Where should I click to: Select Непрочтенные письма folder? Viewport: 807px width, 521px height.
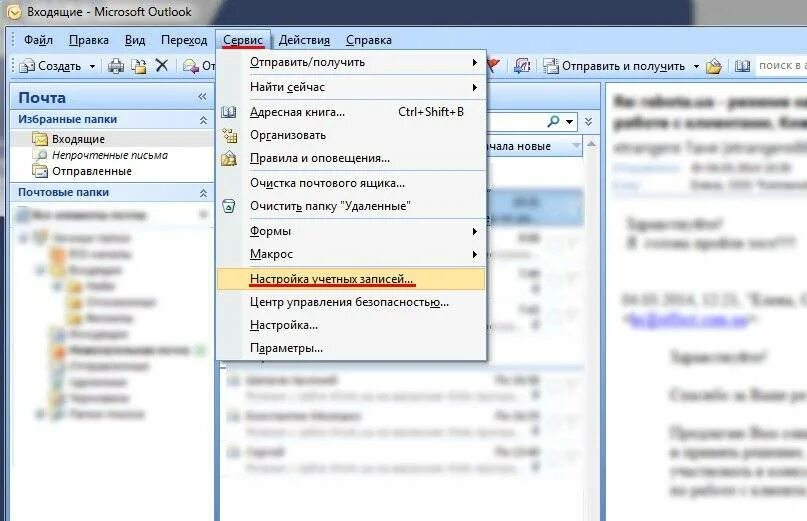pyautogui.click(x=110, y=155)
